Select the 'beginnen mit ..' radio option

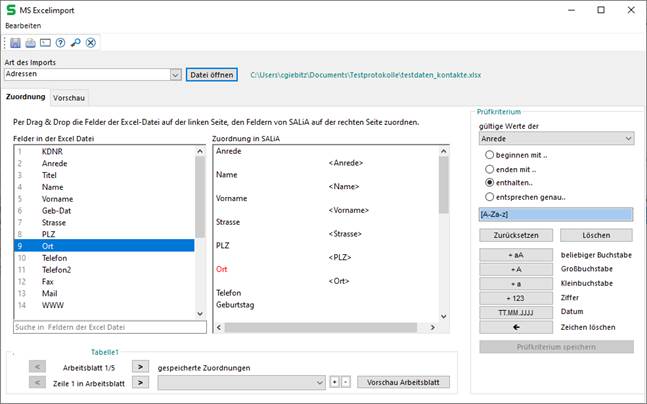coord(489,155)
